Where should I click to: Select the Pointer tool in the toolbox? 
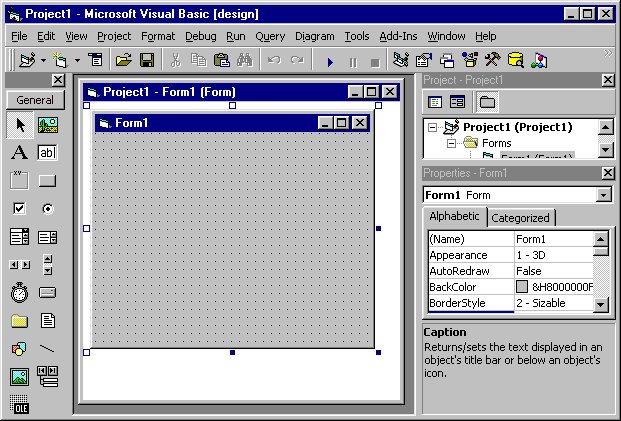(x=20, y=125)
